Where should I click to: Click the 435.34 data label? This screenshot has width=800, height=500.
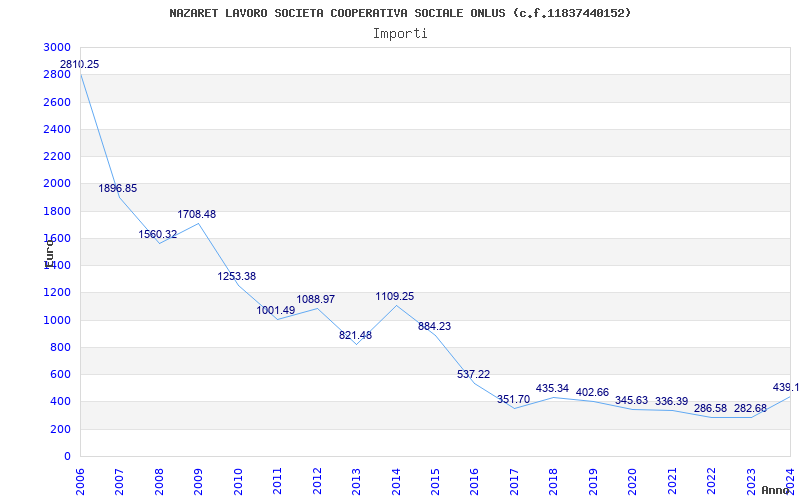tap(553, 388)
